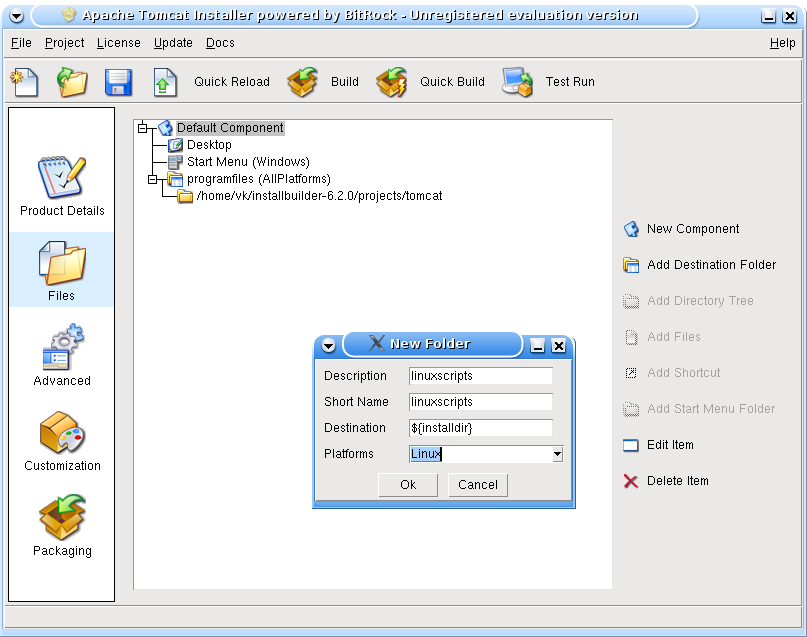Close the New Folder dialog
Viewport: 807px width, 637px height.
(x=559, y=346)
